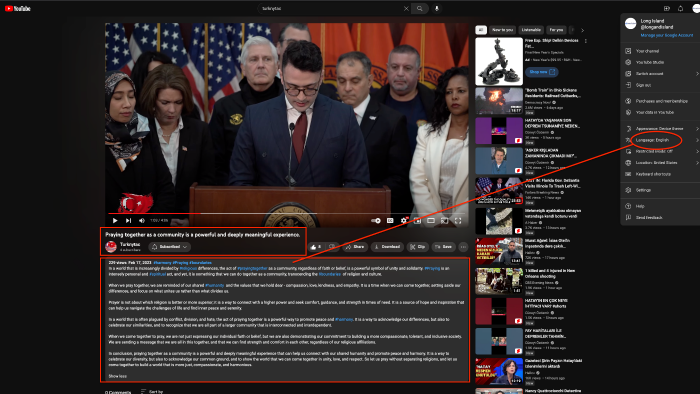Share the video

(355, 247)
